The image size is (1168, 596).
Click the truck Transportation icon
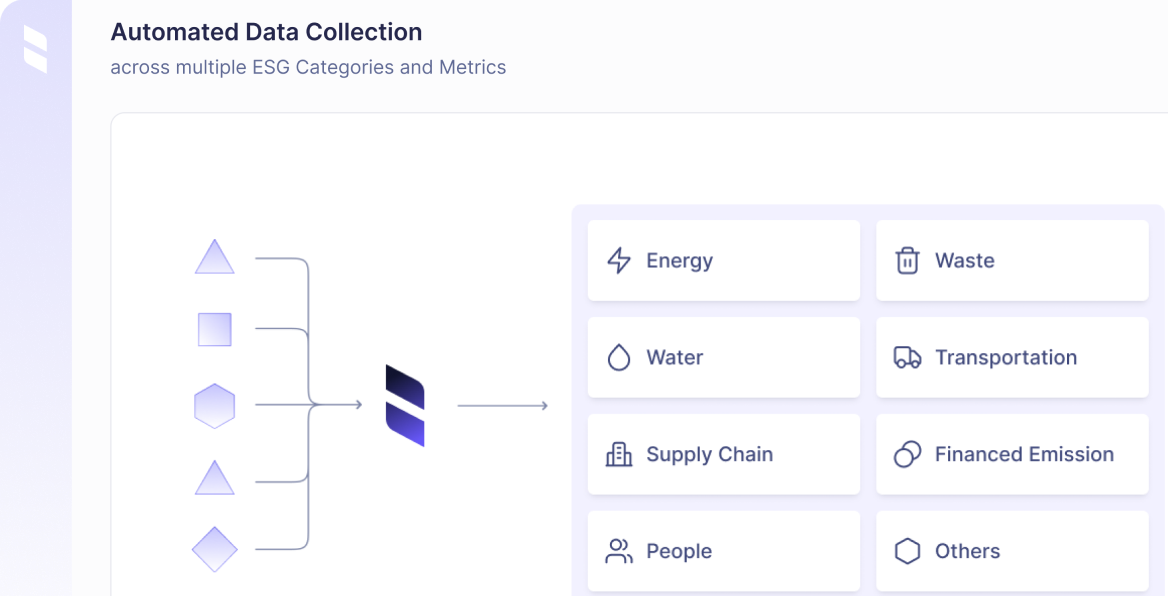point(907,358)
